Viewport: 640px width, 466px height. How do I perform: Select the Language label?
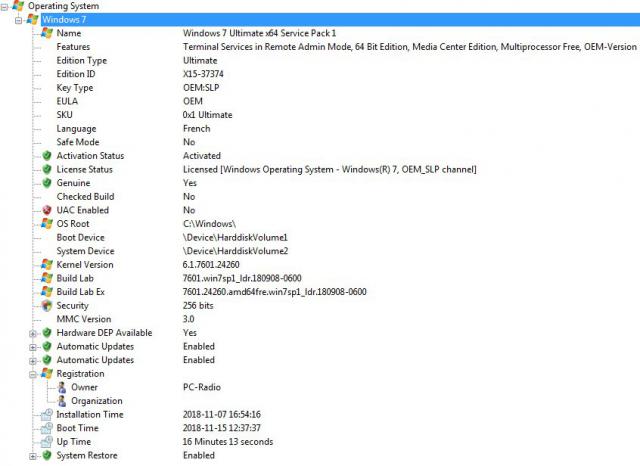click(76, 129)
